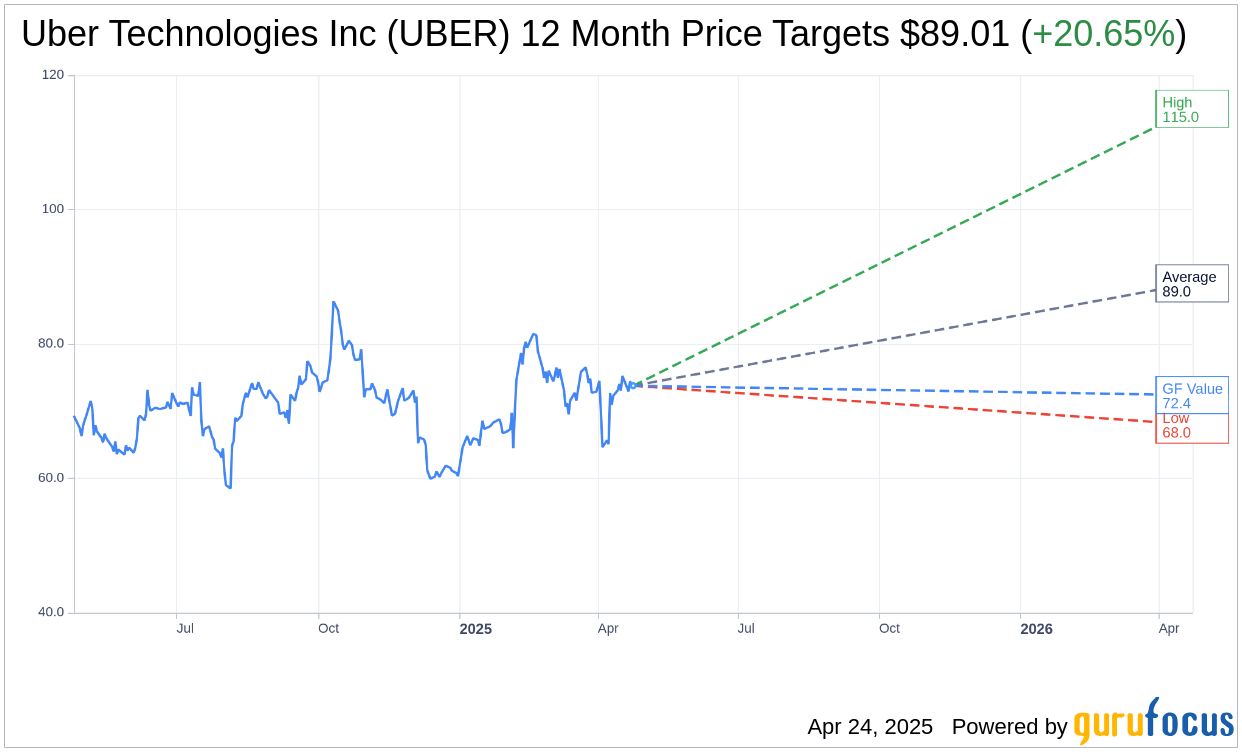Click the 100 y-axis tick label
The height and width of the screenshot is (752, 1242).
tap(53, 209)
